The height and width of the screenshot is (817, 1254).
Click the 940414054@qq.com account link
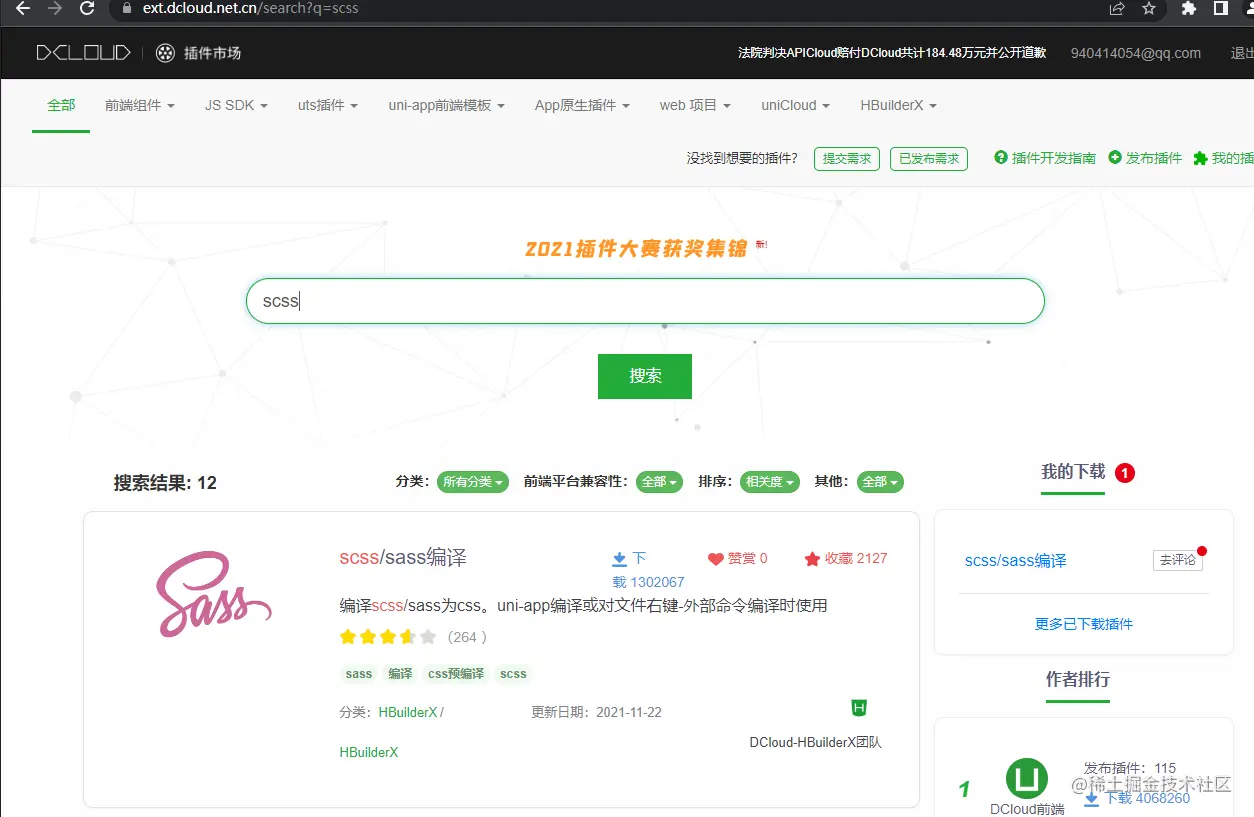pos(1136,53)
